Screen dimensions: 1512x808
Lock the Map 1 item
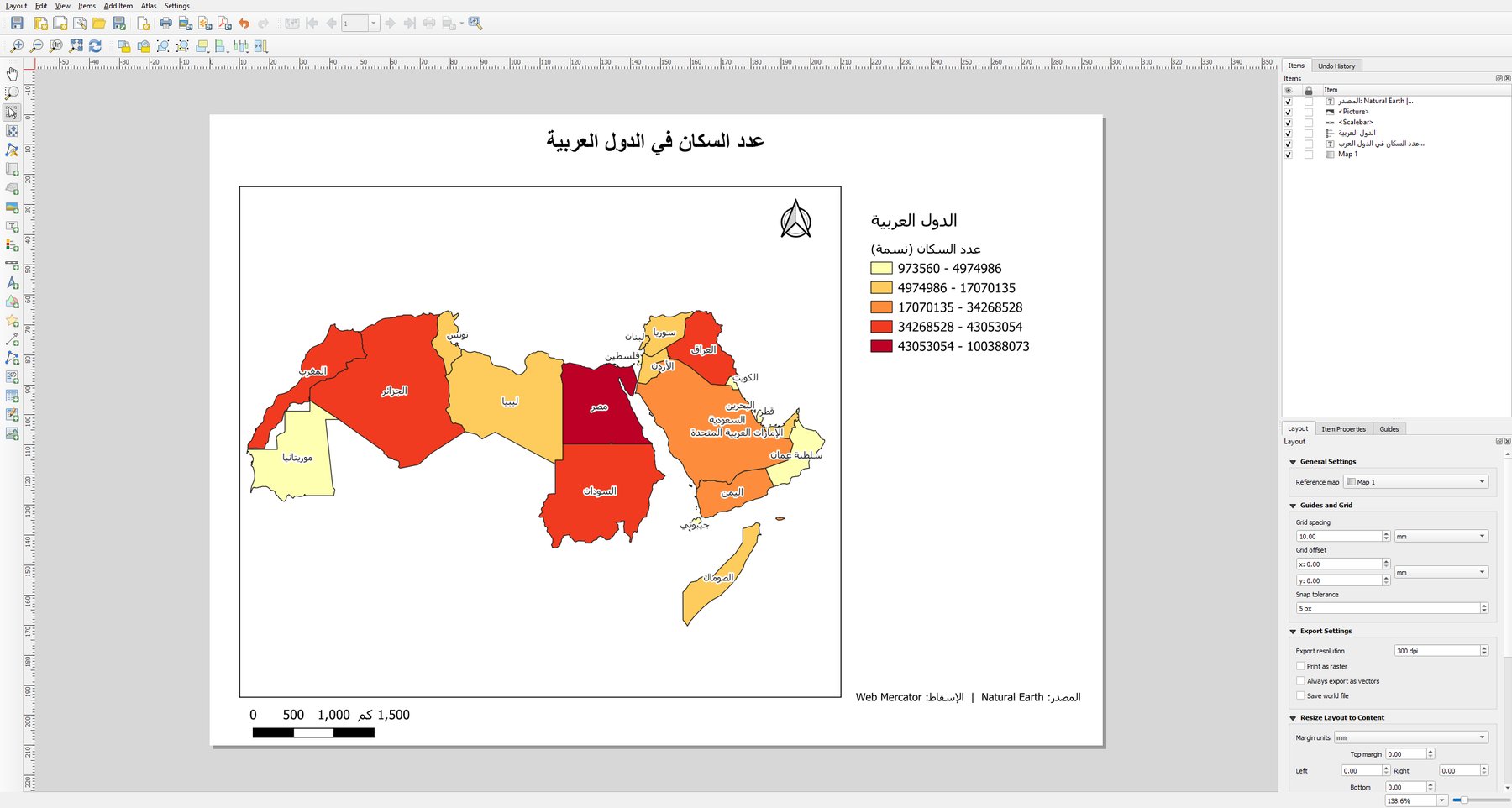[1308, 155]
